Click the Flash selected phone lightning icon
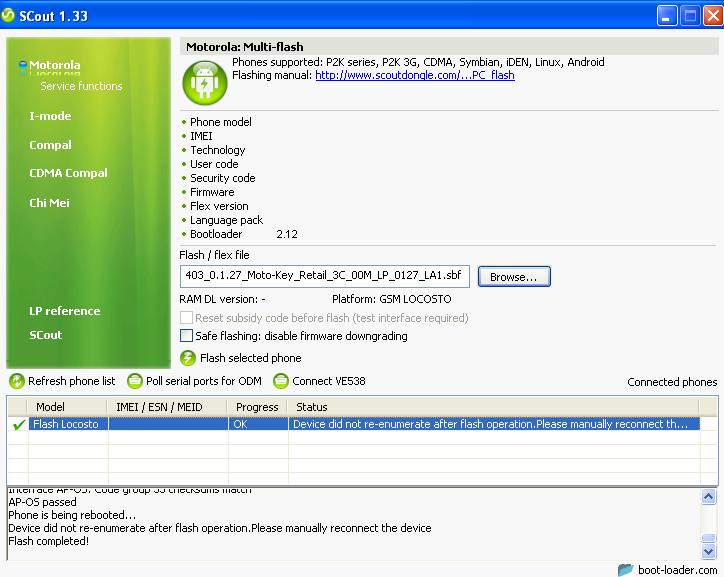The height and width of the screenshot is (577, 724). (x=188, y=358)
